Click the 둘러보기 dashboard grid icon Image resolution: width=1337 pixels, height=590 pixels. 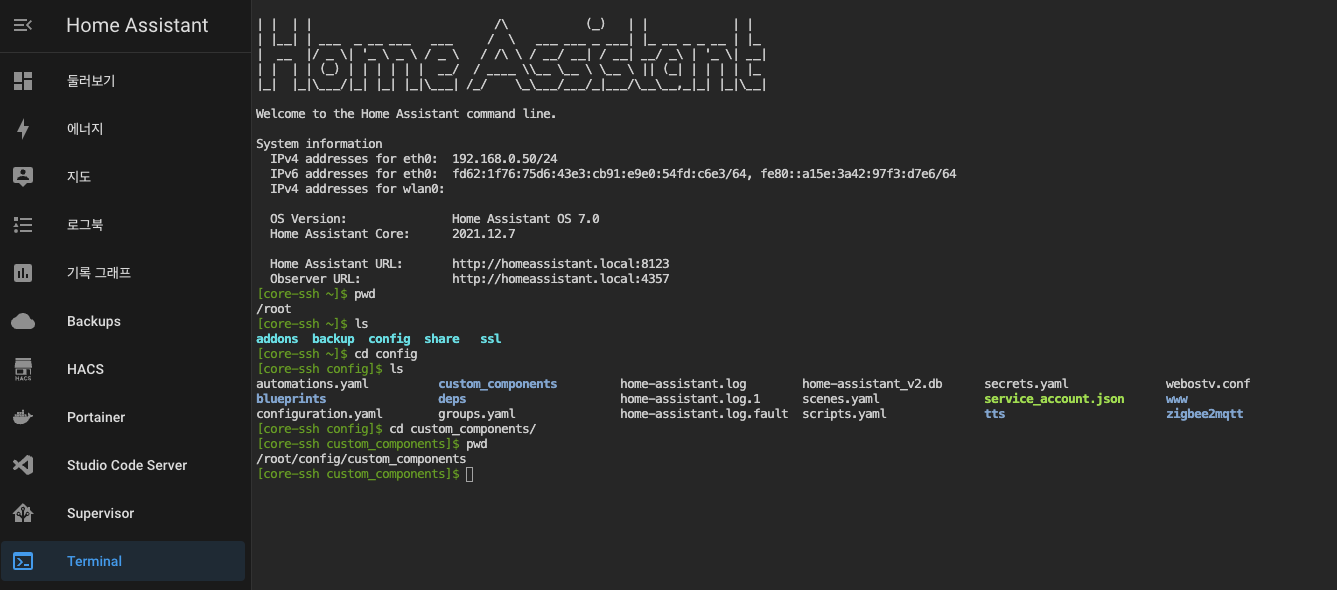pos(23,81)
